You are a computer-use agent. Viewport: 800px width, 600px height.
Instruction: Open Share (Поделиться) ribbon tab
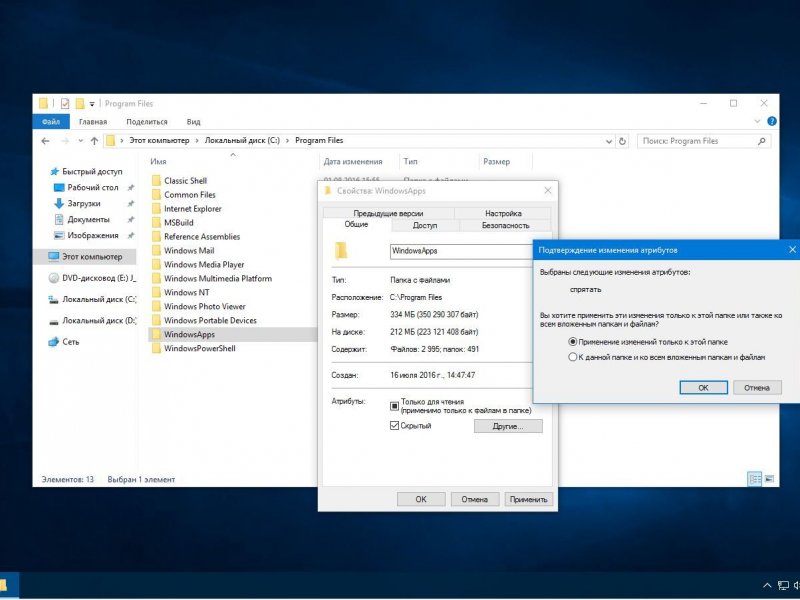pyautogui.click(x=147, y=121)
